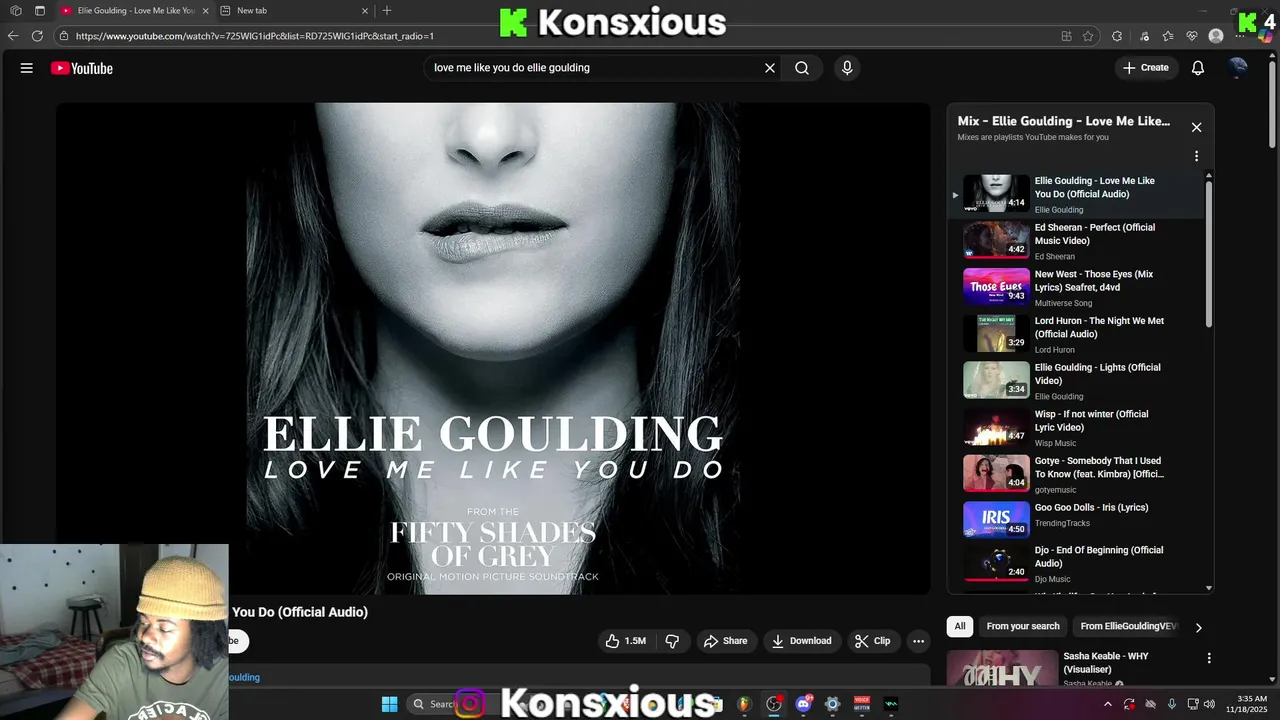Open the browser profile icon

(1216, 36)
